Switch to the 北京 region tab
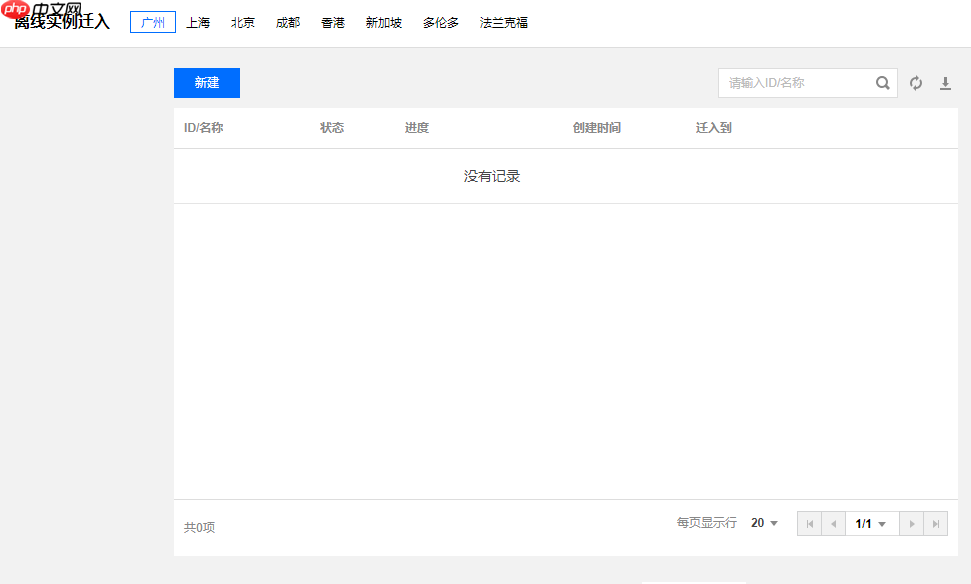This screenshot has height=584, width=971. pyautogui.click(x=242, y=21)
